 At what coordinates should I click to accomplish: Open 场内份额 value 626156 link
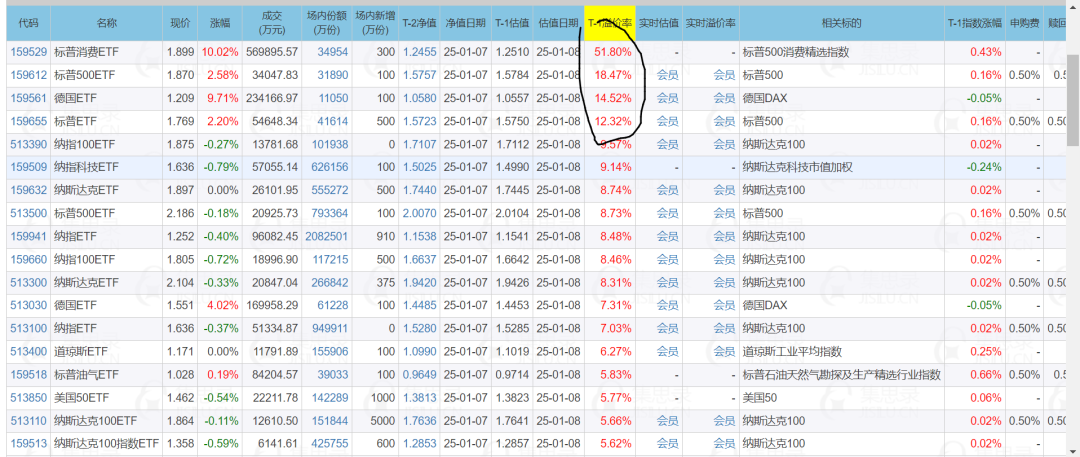[330, 167]
